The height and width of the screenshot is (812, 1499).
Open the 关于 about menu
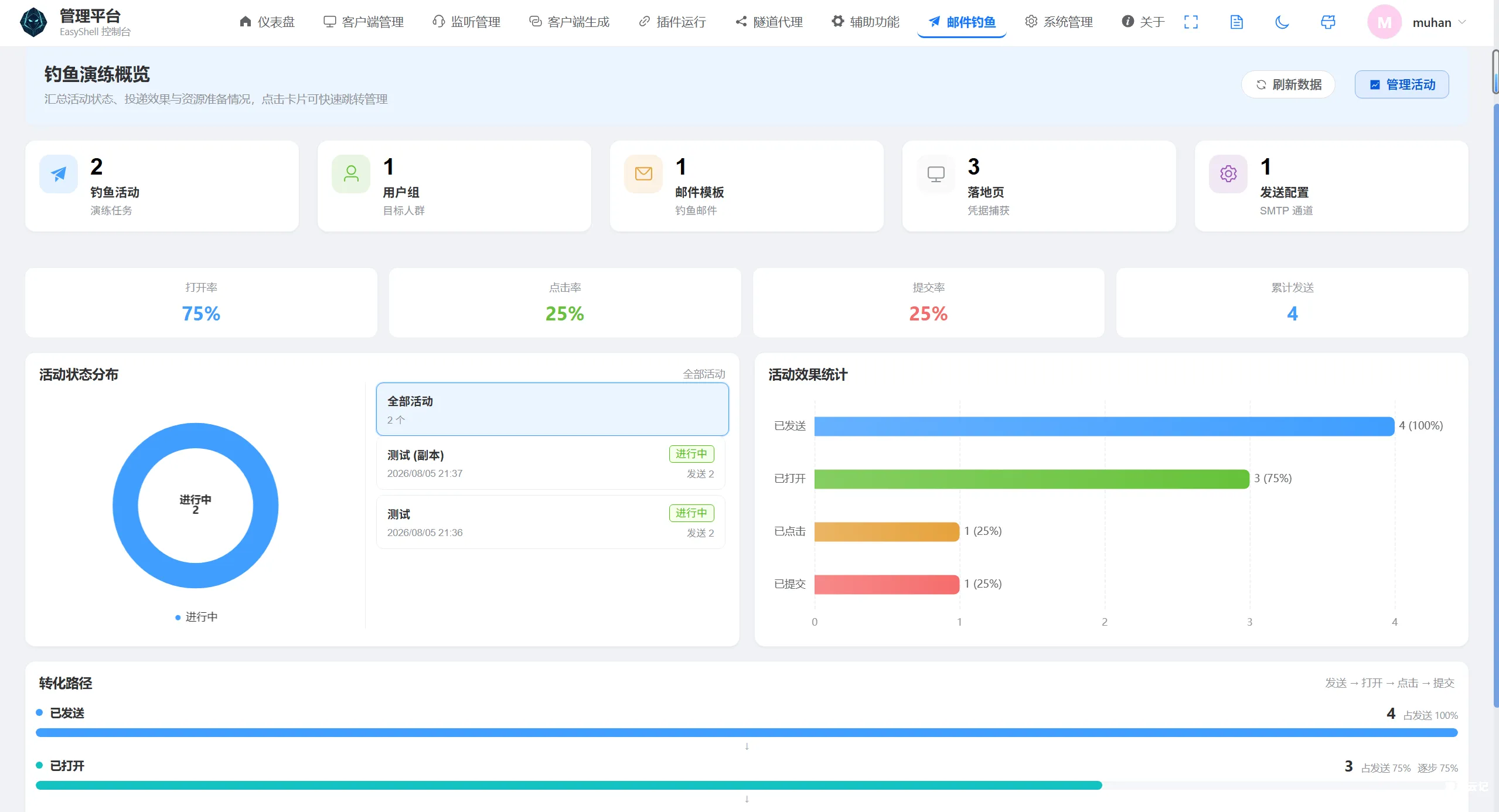coord(1143,22)
